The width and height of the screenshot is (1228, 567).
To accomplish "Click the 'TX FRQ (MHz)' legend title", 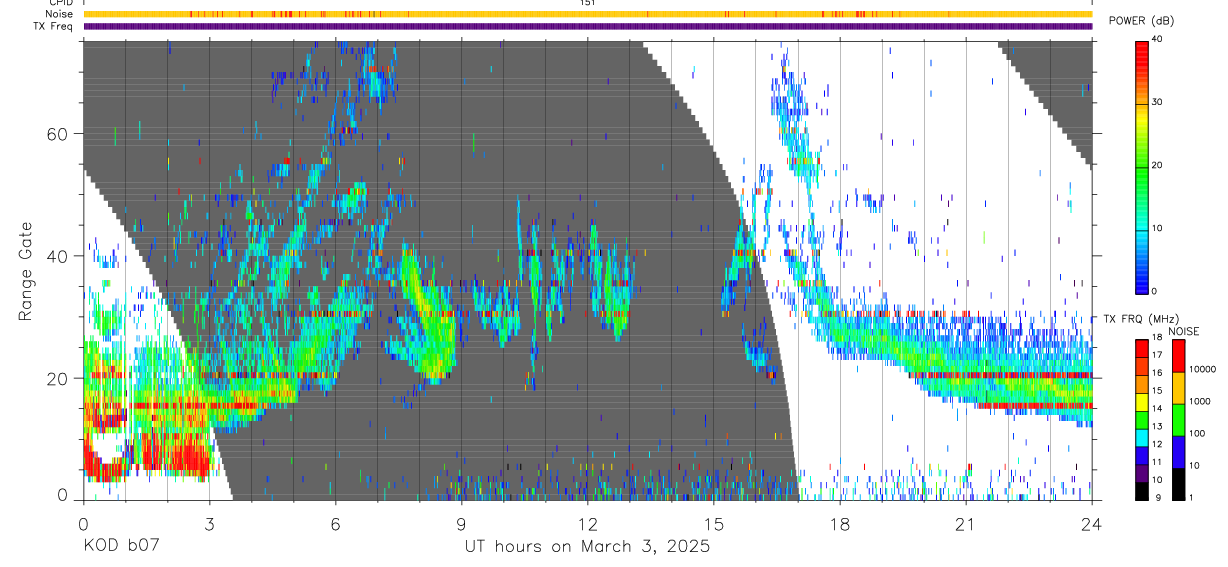I will click(1140, 319).
